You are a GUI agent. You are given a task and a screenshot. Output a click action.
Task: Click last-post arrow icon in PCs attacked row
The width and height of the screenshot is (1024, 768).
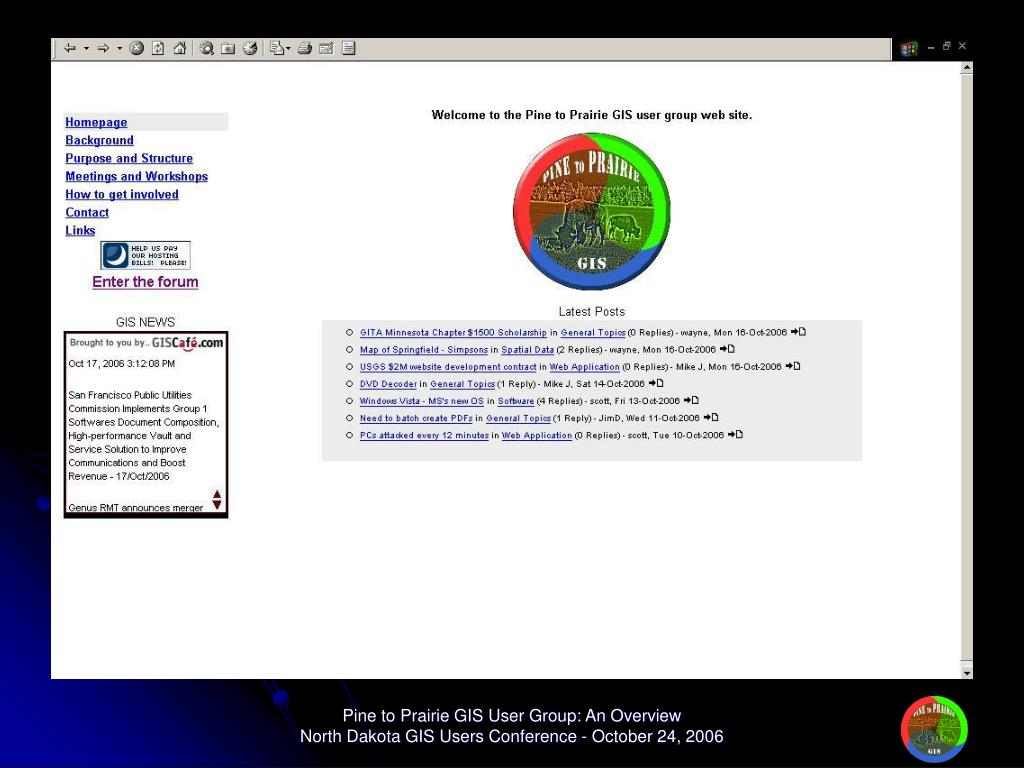tap(735, 434)
